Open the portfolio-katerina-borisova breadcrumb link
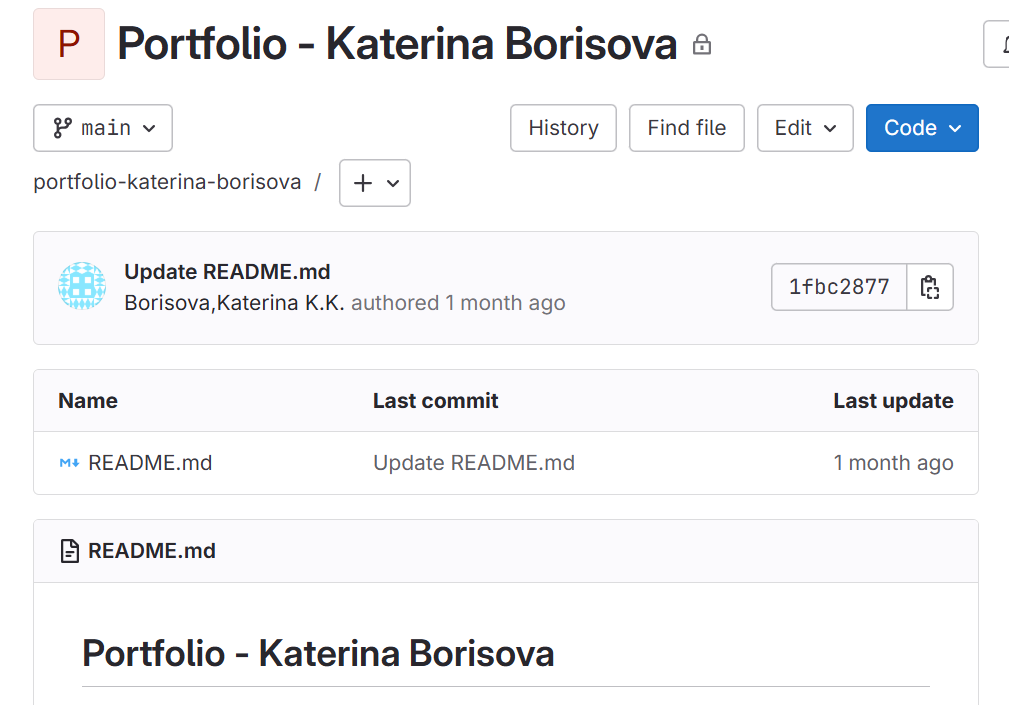Viewport: 1009px width, 705px height. [x=167, y=182]
